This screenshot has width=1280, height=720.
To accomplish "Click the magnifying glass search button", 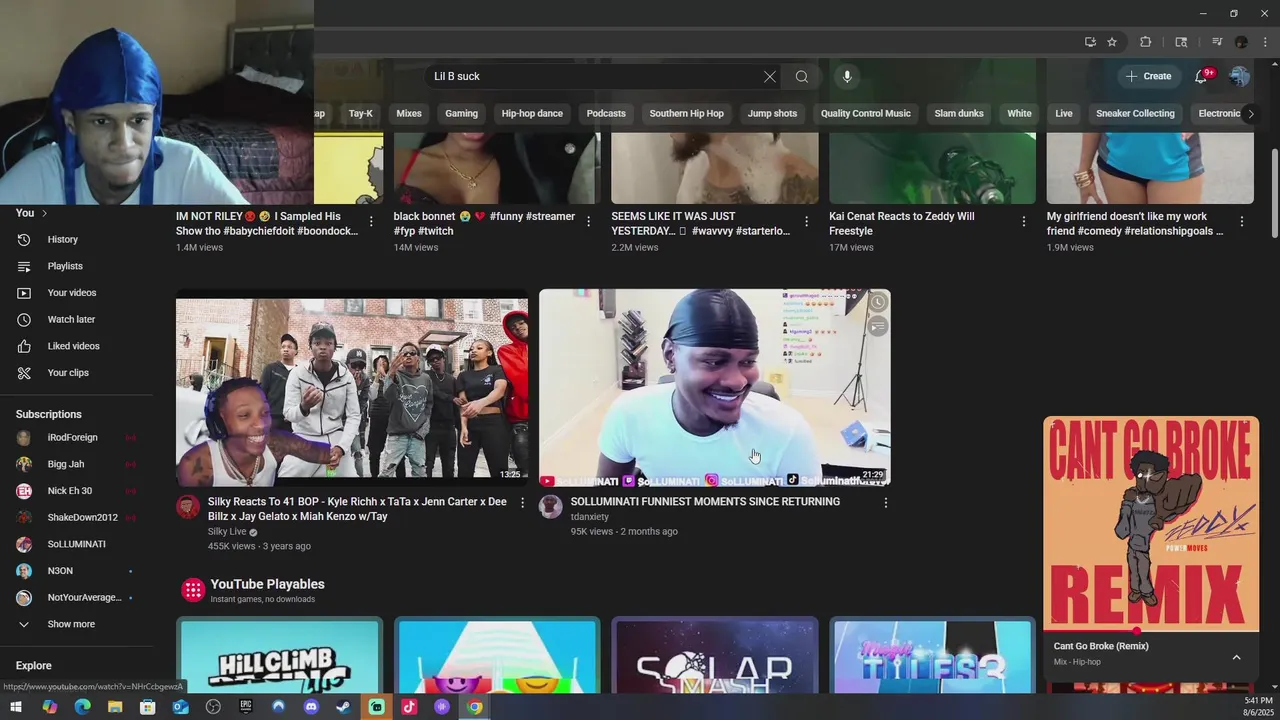I will tap(802, 76).
